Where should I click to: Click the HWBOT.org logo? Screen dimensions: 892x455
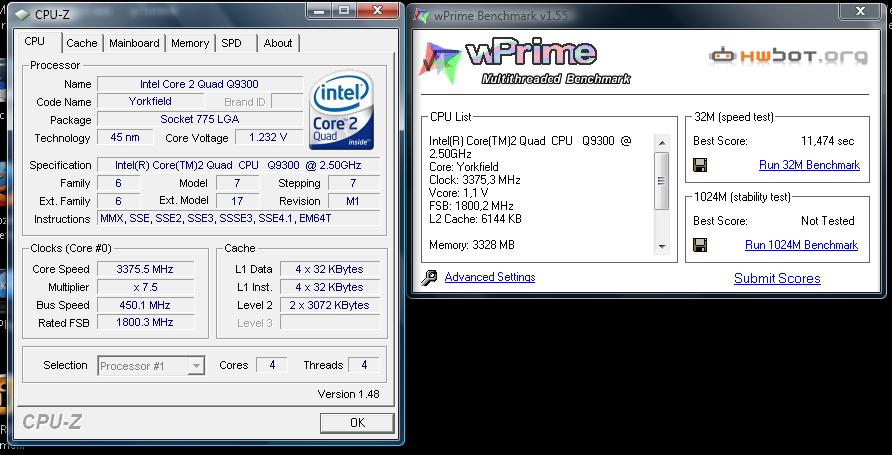click(789, 56)
